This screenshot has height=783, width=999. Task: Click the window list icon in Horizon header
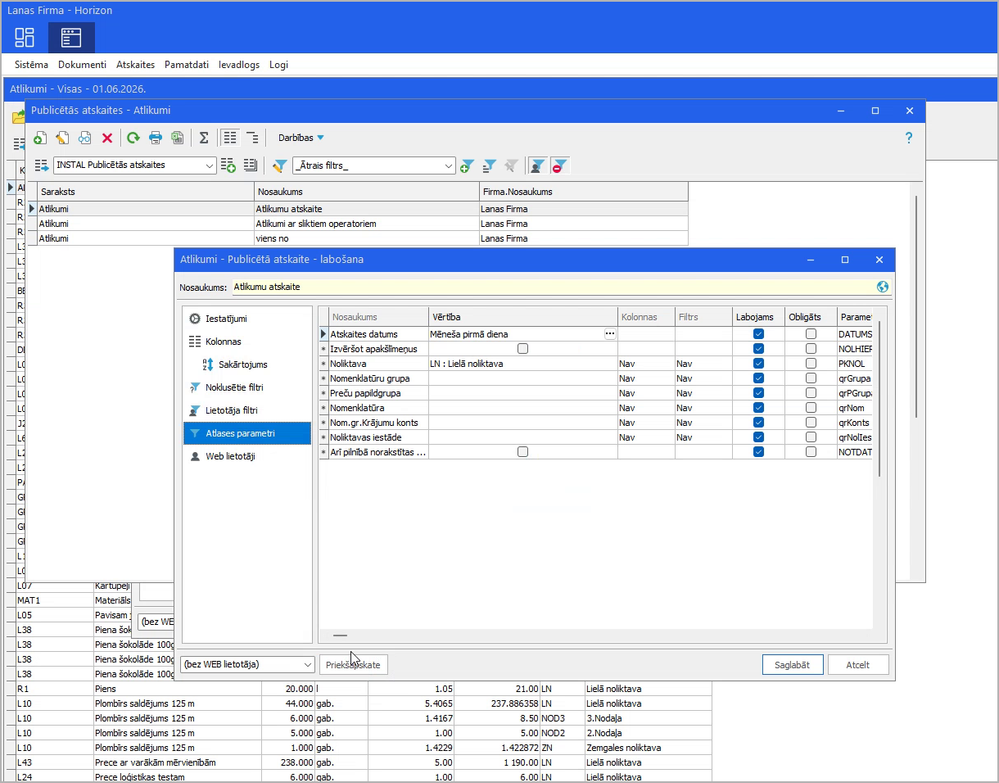(71, 38)
